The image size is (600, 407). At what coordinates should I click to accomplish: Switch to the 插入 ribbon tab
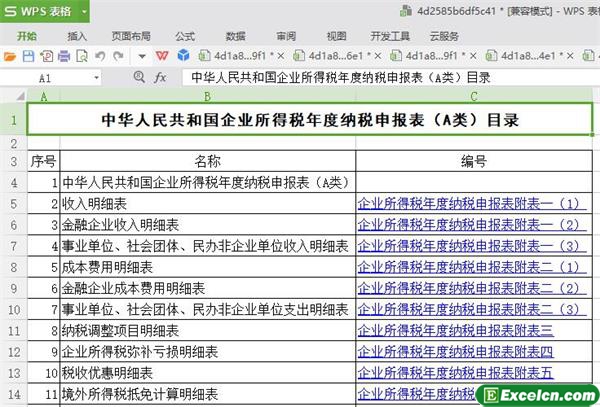point(77,35)
